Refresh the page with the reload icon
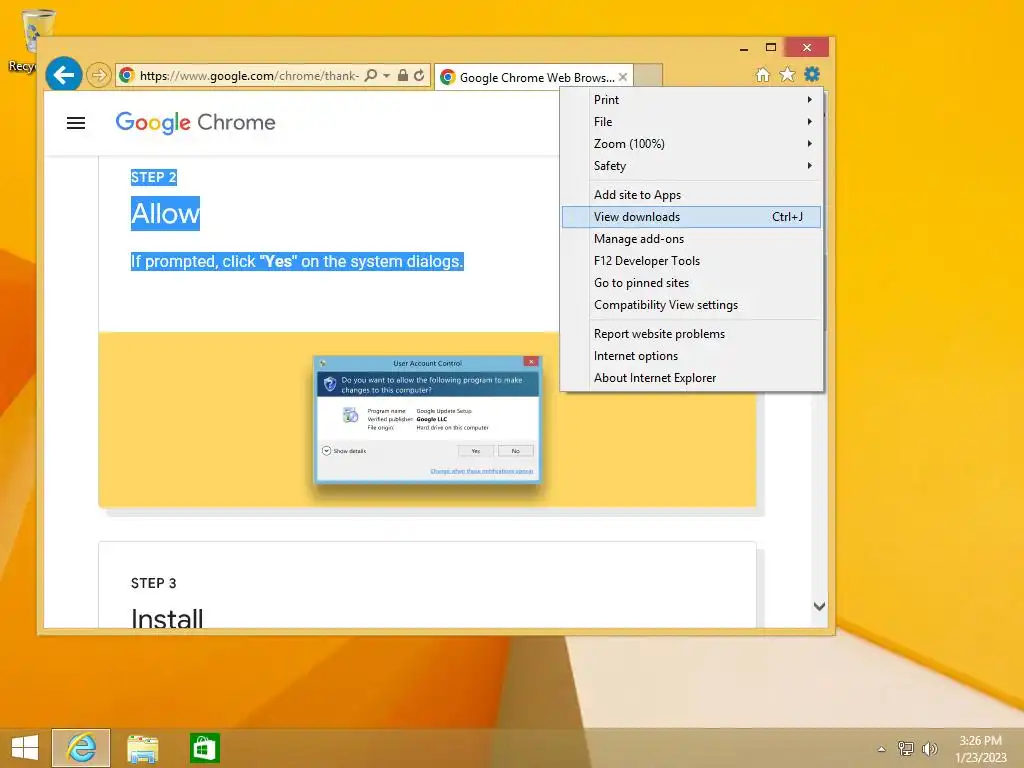This screenshot has height=768, width=1024. pos(419,76)
